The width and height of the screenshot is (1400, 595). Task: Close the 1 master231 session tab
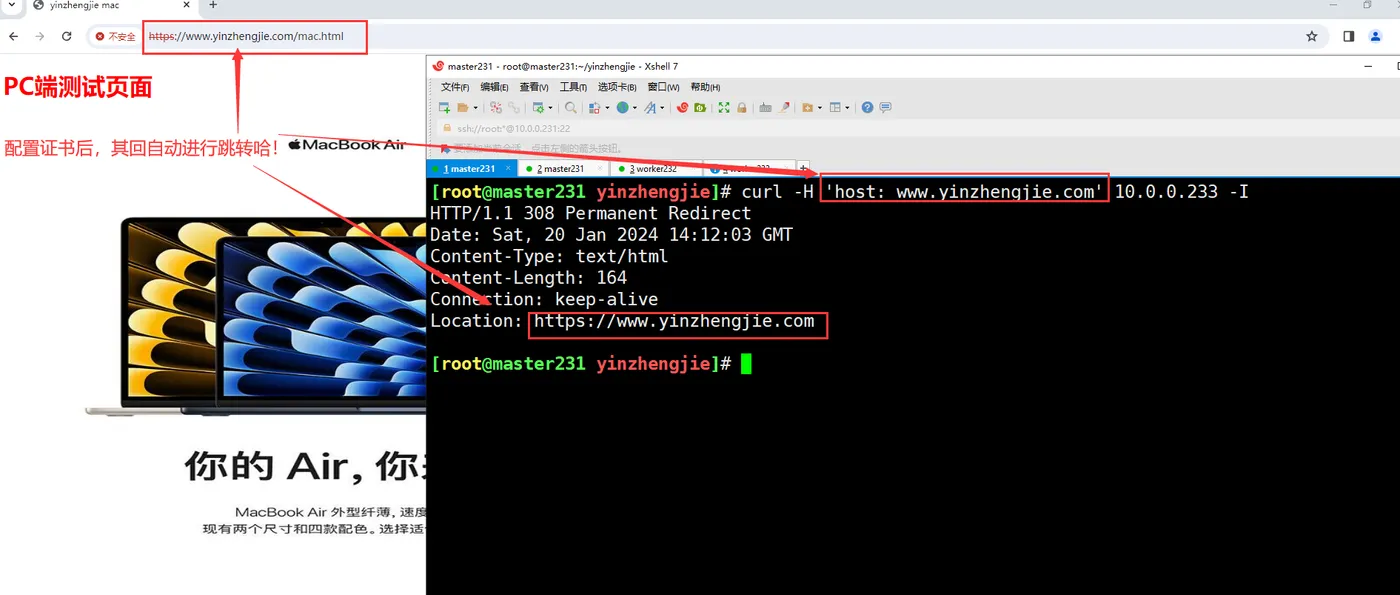[x=508, y=169]
